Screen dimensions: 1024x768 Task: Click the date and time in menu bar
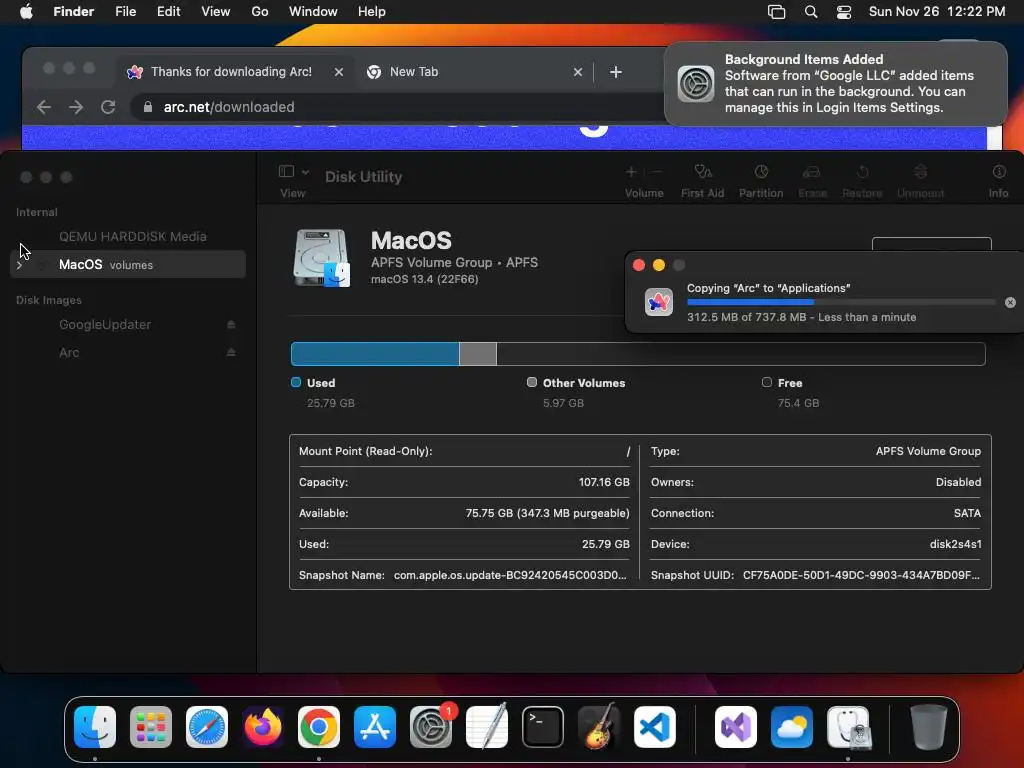pyautogui.click(x=936, y=12)
